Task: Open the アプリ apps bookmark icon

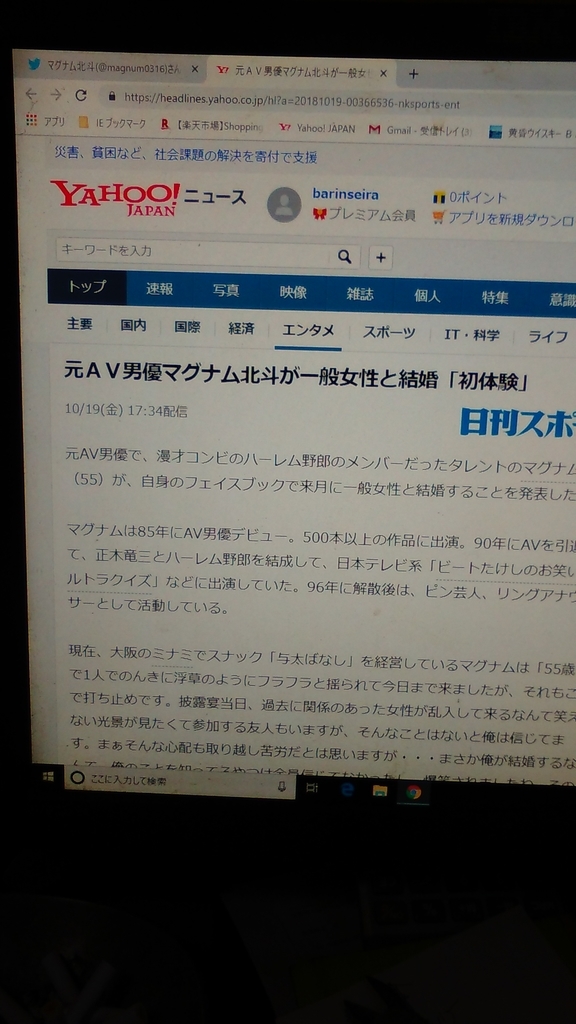Action: tap(46, 121)
